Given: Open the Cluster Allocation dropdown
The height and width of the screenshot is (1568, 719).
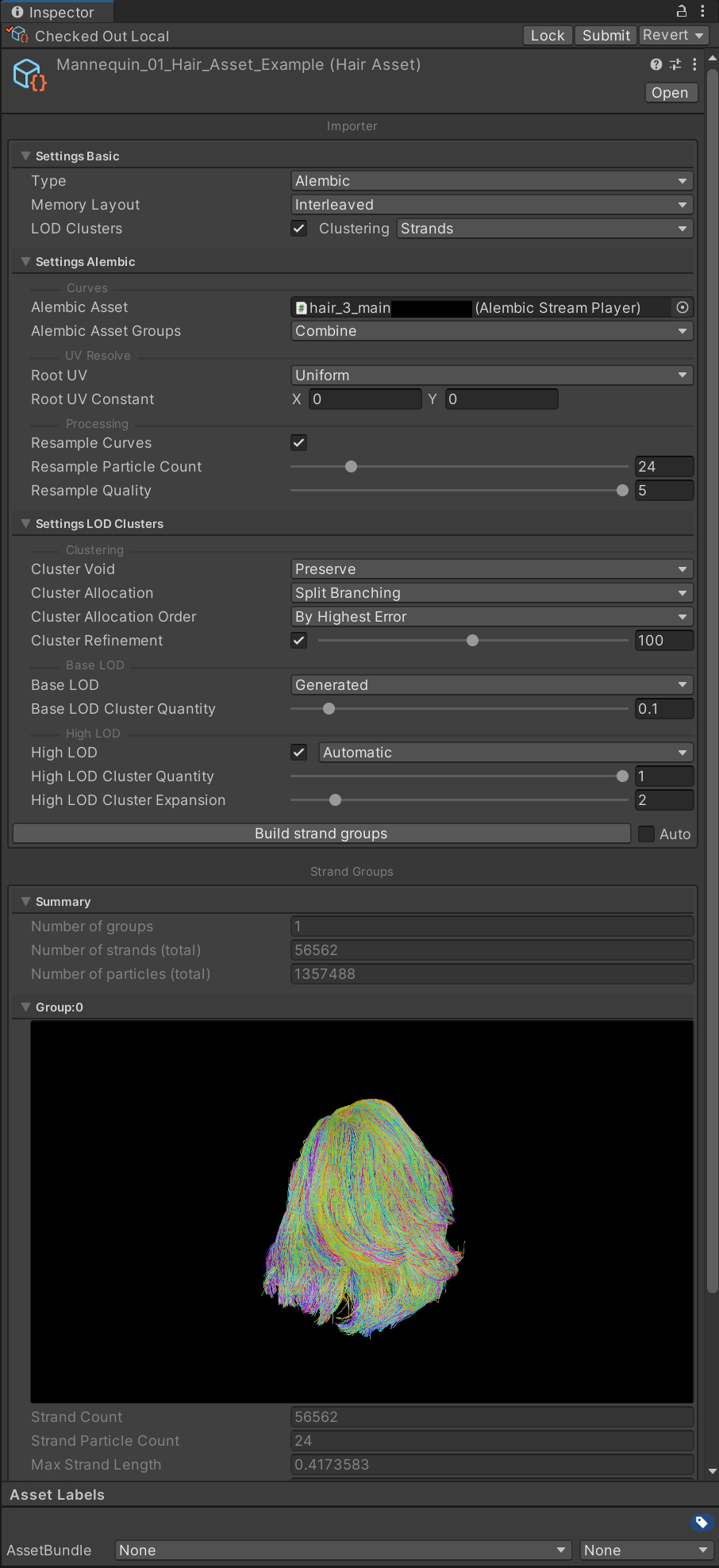Looking at the screenshot, I should 492,593.
